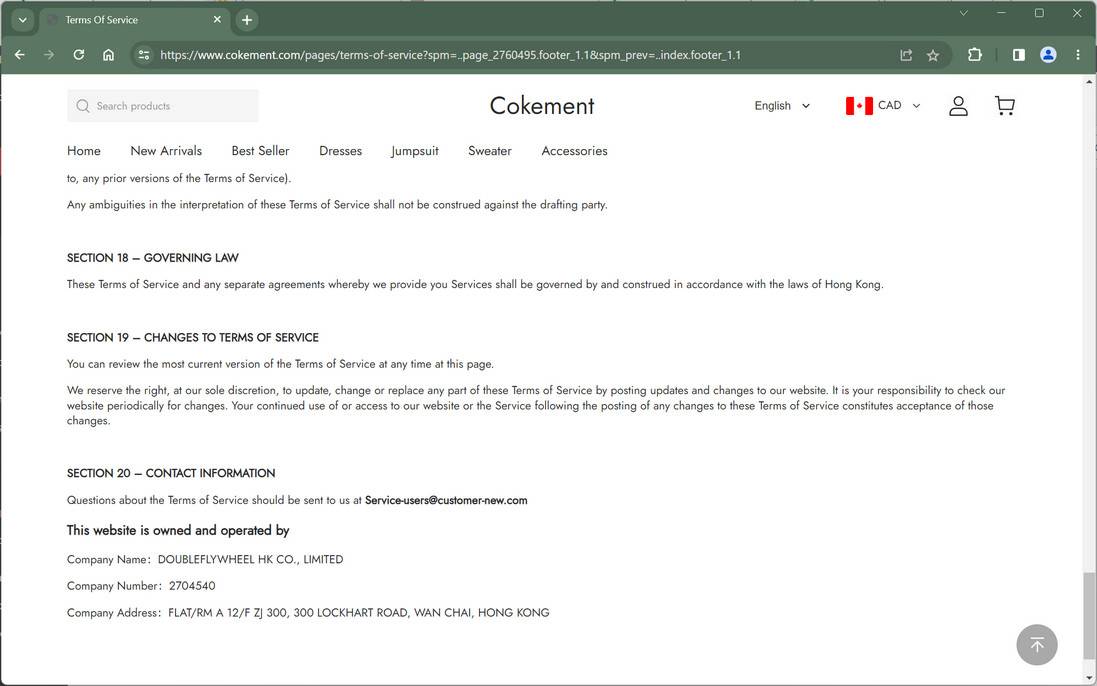Open the browser sidebar panel icon
This screenshot has width=1097, height=686.
(1018, 55)
